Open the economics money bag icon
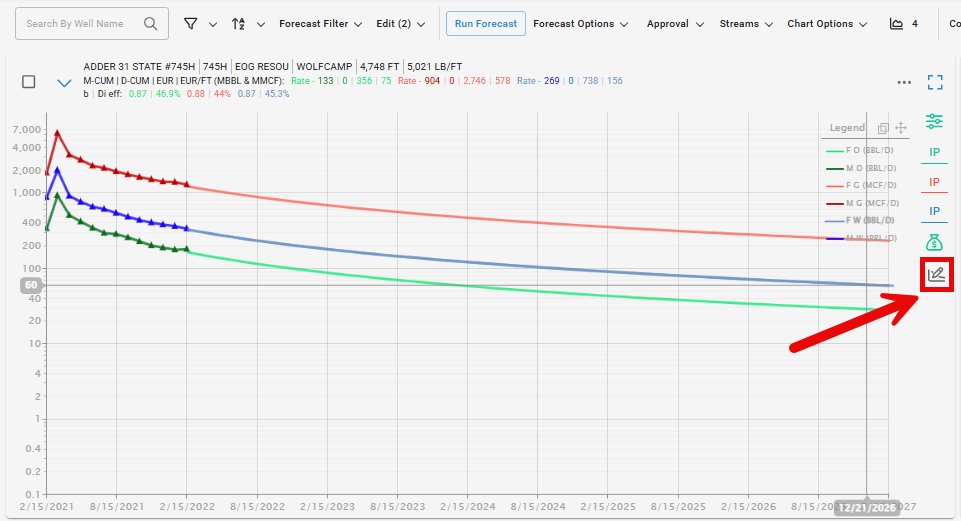The width and height of the screenshot is (961, 521). tap(934, 242)
